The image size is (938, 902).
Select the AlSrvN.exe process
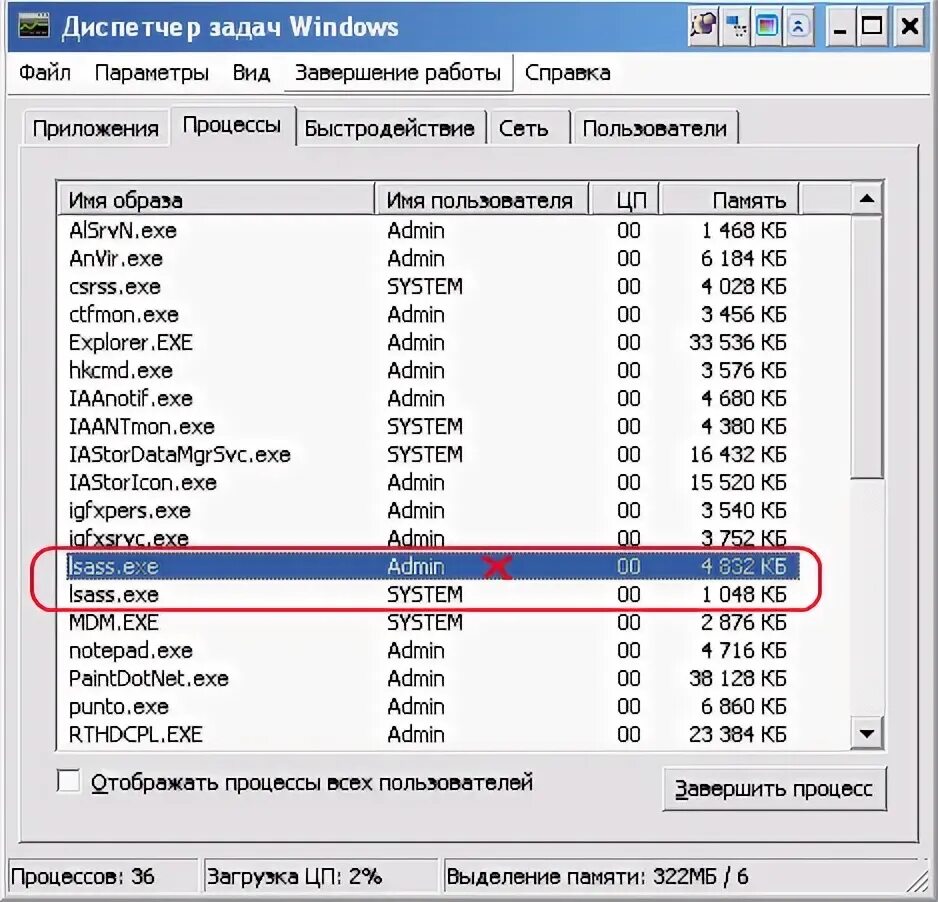[433, 230]
